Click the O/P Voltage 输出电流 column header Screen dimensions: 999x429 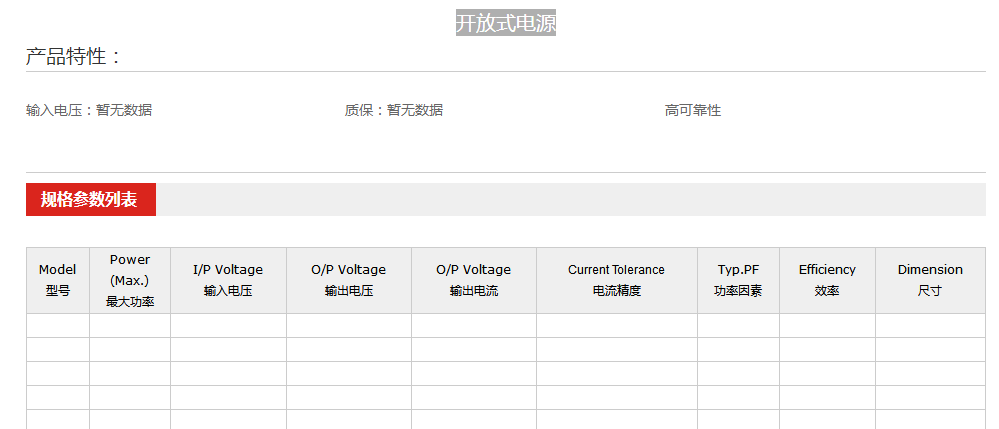(473, 280)
